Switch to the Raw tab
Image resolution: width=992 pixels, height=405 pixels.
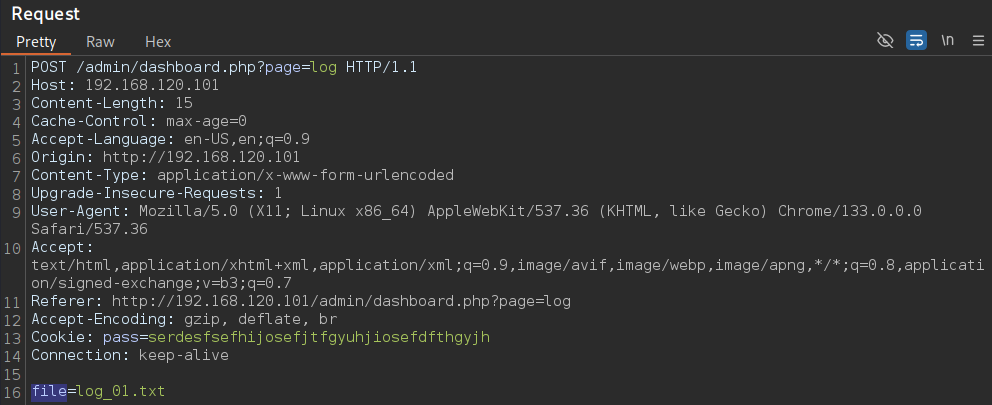coord(101,42)
